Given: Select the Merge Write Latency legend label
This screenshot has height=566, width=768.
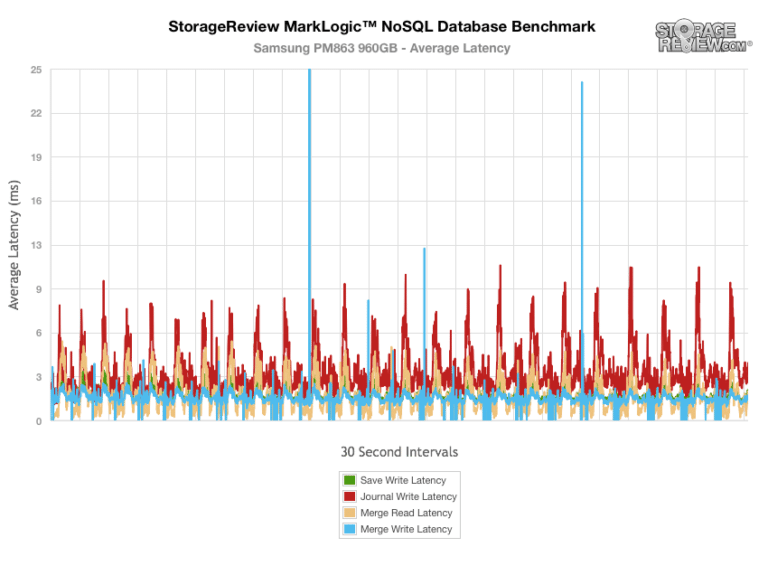Looking at the screenshot, I should coord(406,529).
